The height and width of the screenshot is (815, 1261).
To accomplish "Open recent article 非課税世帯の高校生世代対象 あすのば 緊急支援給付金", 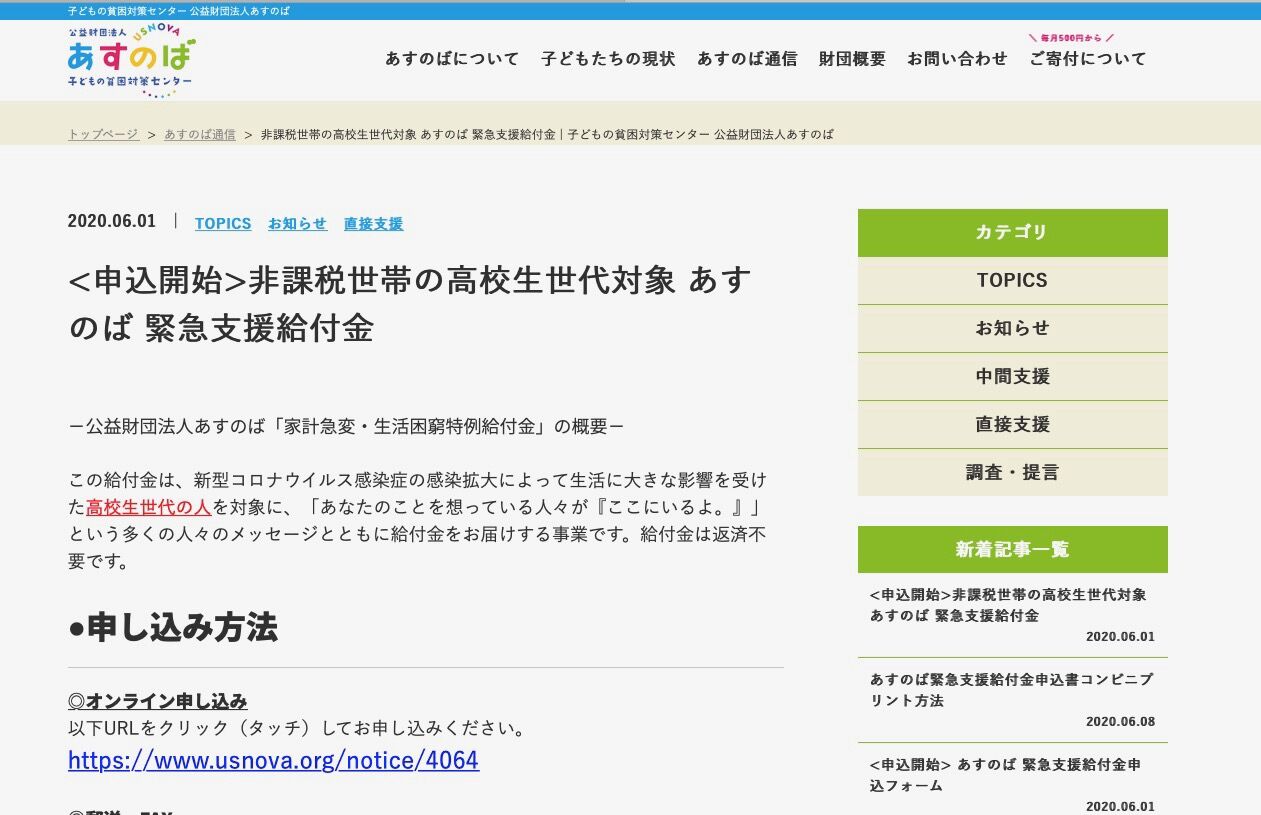I will click(x=1008, y=605).
